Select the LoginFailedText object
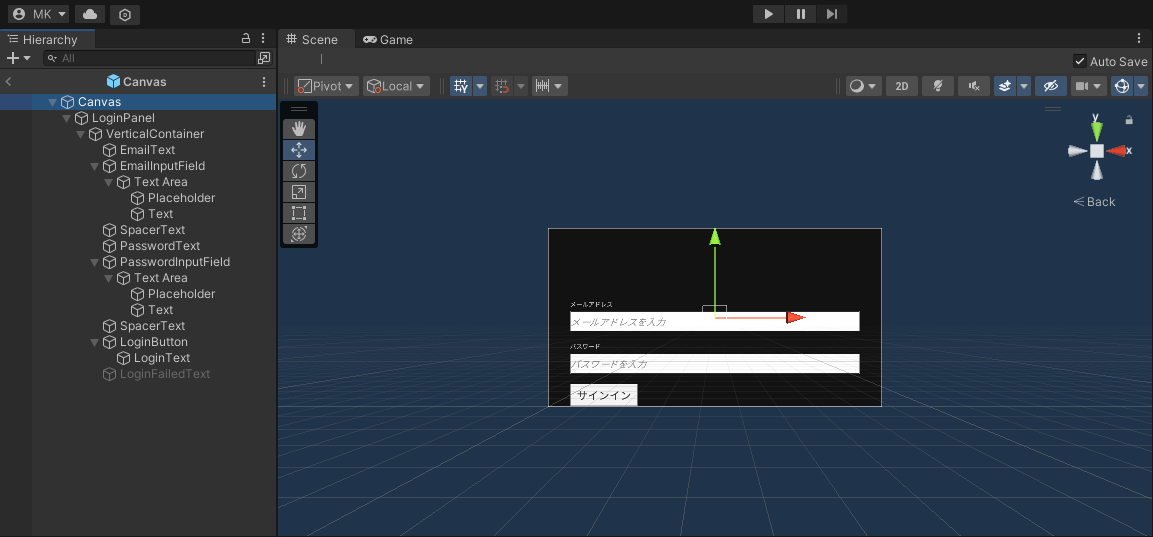This screenshot has height=537, width=1153. point(165,374)
